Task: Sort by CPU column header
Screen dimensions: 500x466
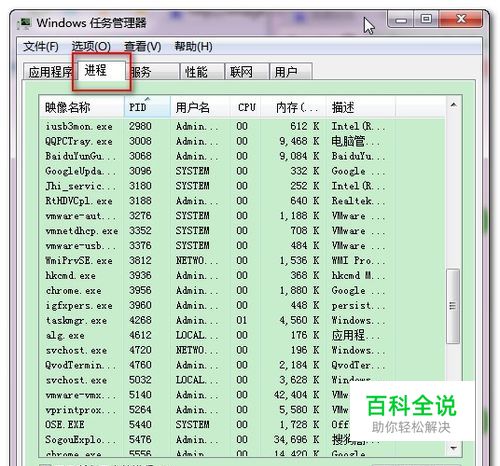Action: pyautogui.click(x=245, y=107)
